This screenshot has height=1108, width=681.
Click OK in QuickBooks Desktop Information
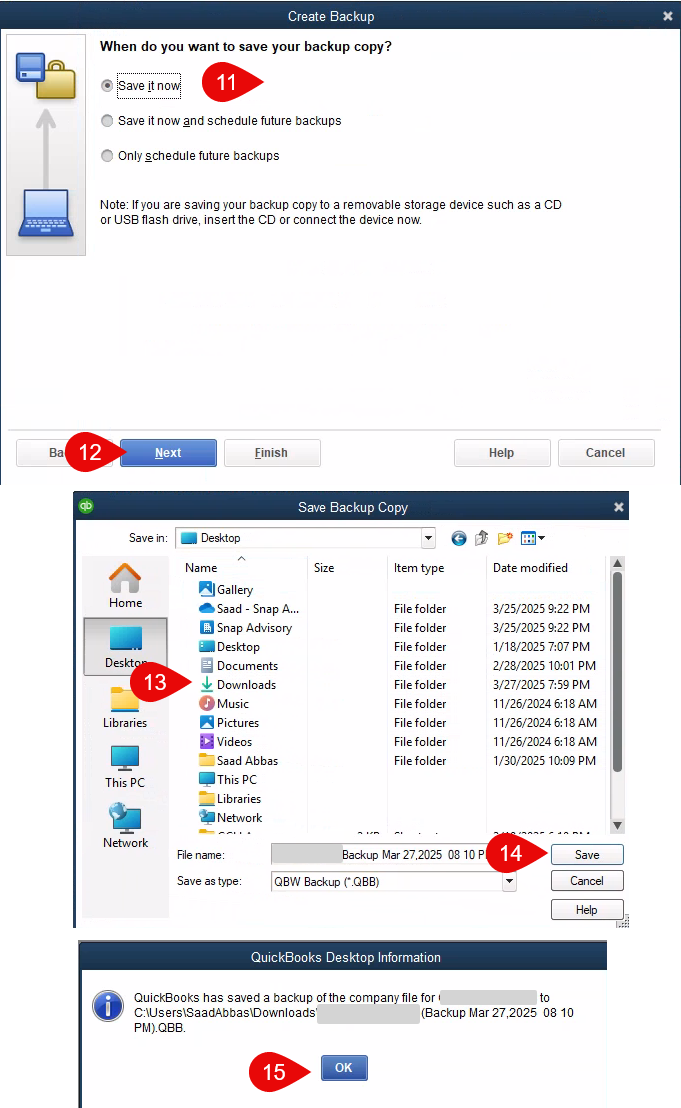344,1068
